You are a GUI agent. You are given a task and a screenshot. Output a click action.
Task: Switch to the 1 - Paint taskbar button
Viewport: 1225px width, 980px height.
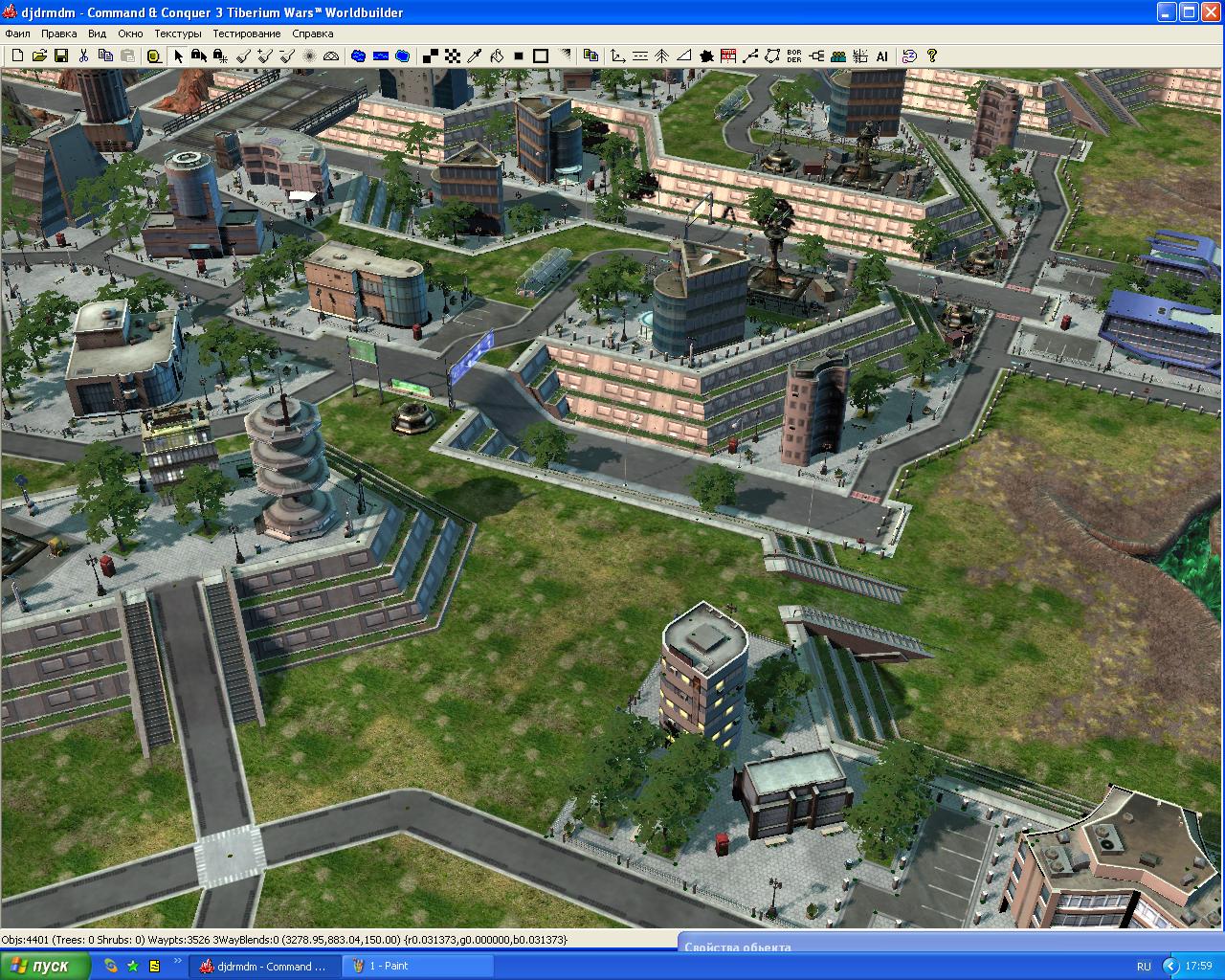tap(416, 967)
